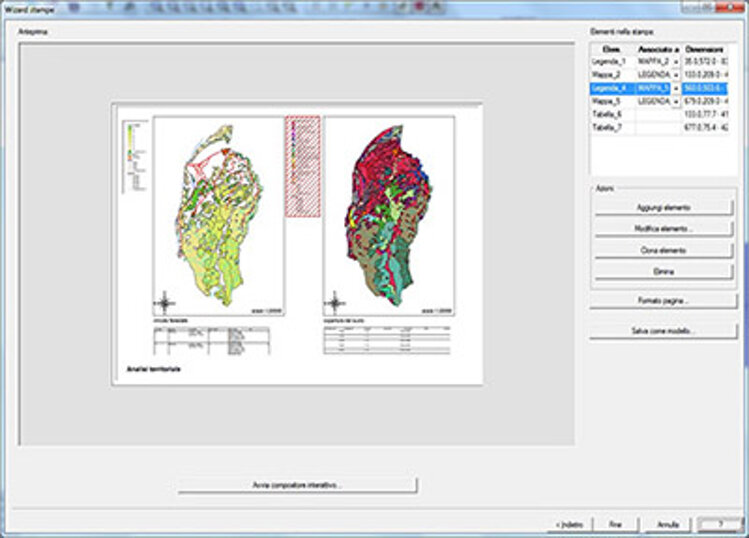Select the Tabella_7 row in elements list

click(x=609, y=128)
